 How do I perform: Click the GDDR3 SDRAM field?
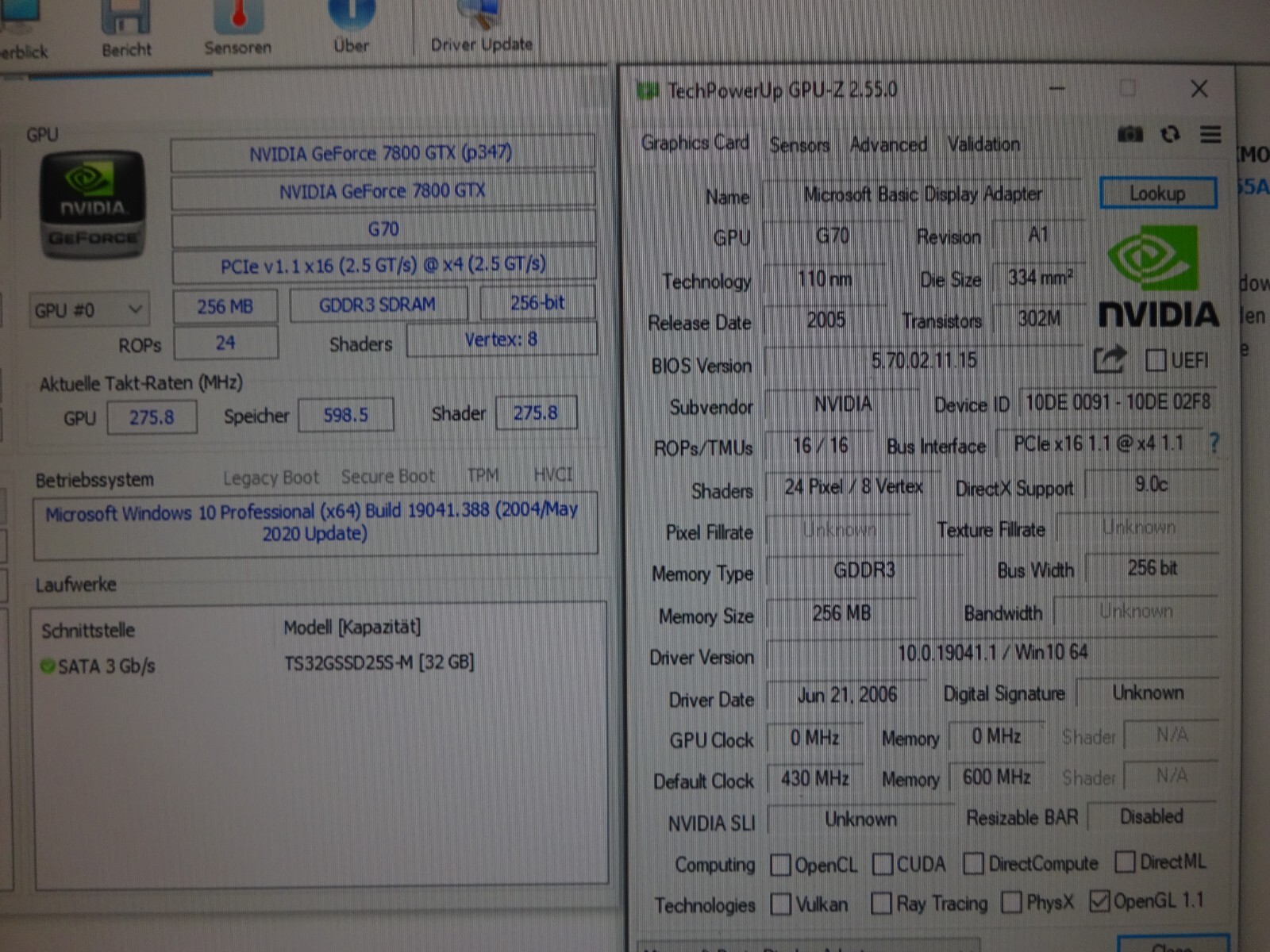click(x=378, y=305)
